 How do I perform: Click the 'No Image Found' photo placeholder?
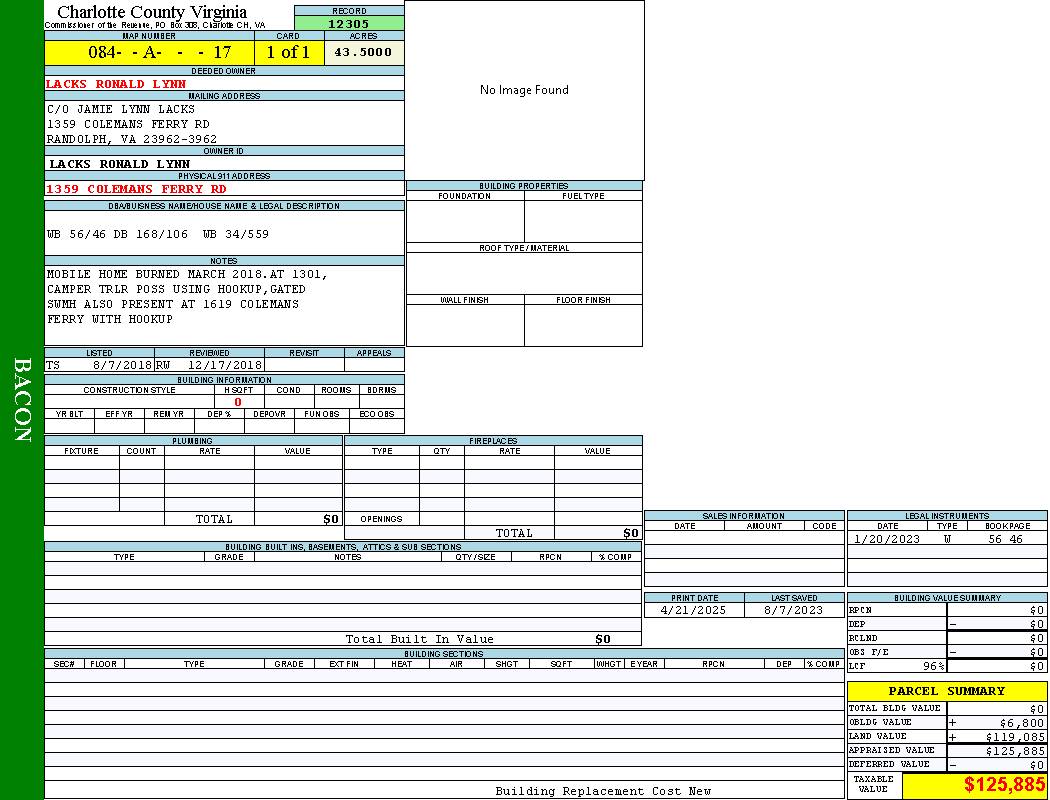[x=524, y=90]
